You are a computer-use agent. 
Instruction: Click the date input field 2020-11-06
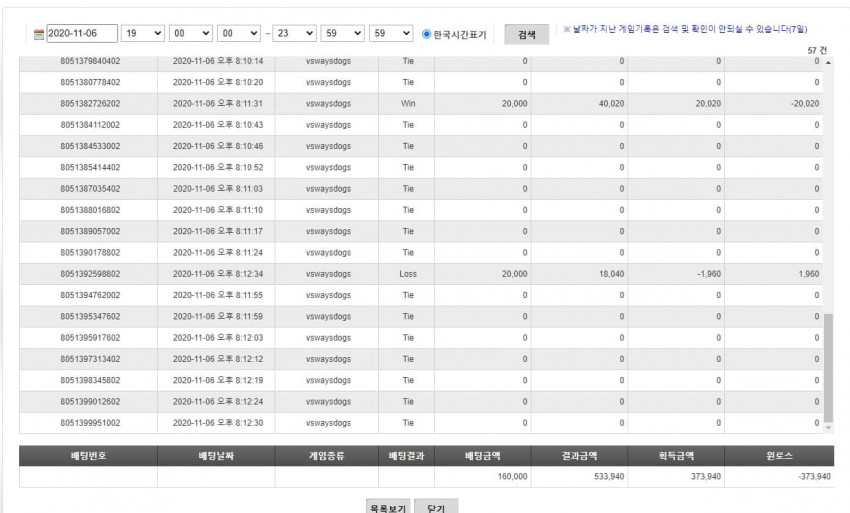[82, 34]
